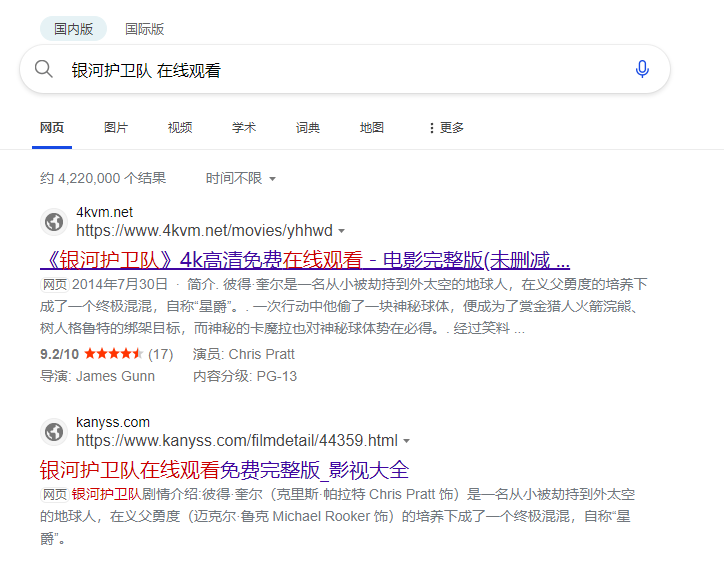Activate the microphone voice search icon
The width and height of the screenshot is (724, 571).
point(642,69)
